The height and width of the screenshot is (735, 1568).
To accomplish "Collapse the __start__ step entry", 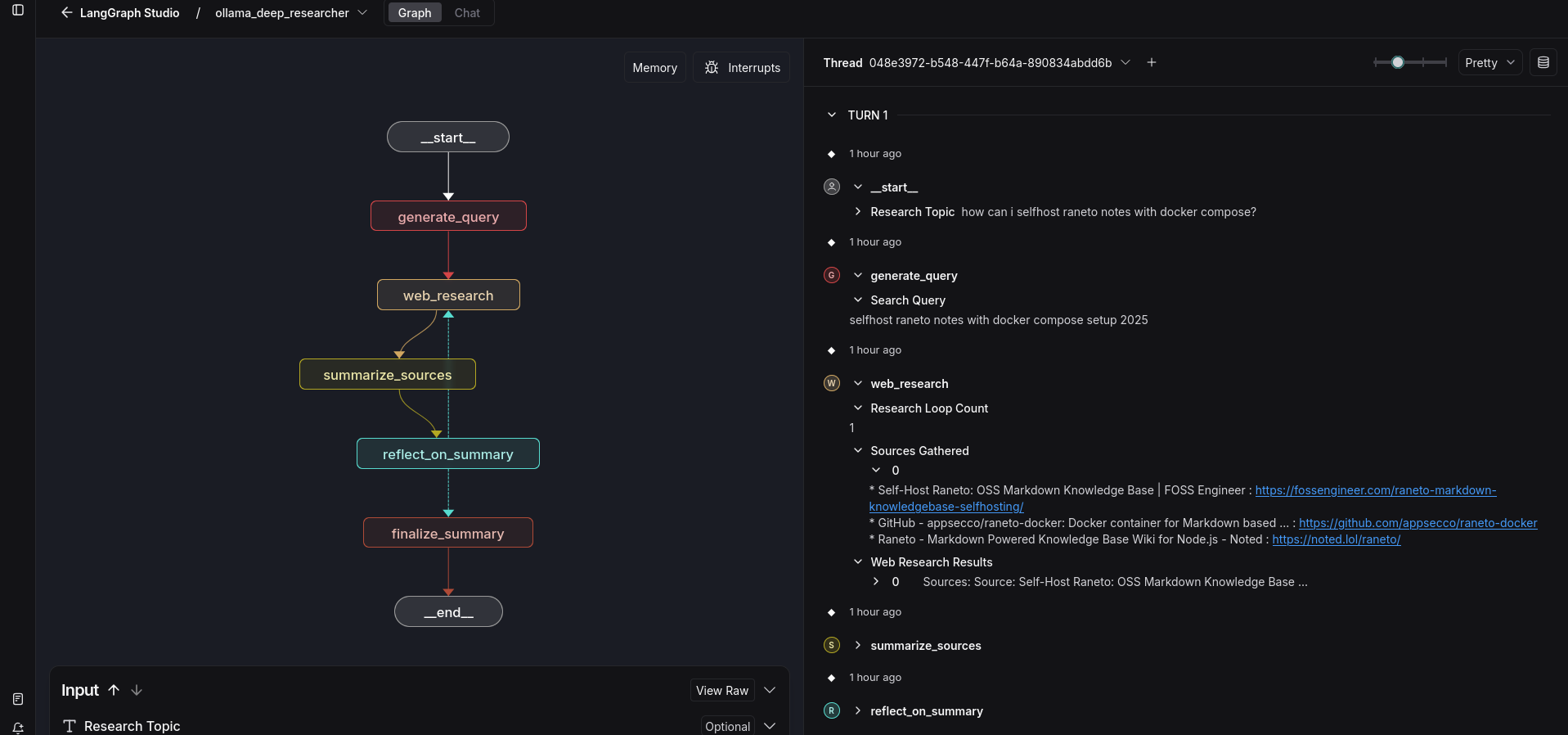I will [858, 187].
